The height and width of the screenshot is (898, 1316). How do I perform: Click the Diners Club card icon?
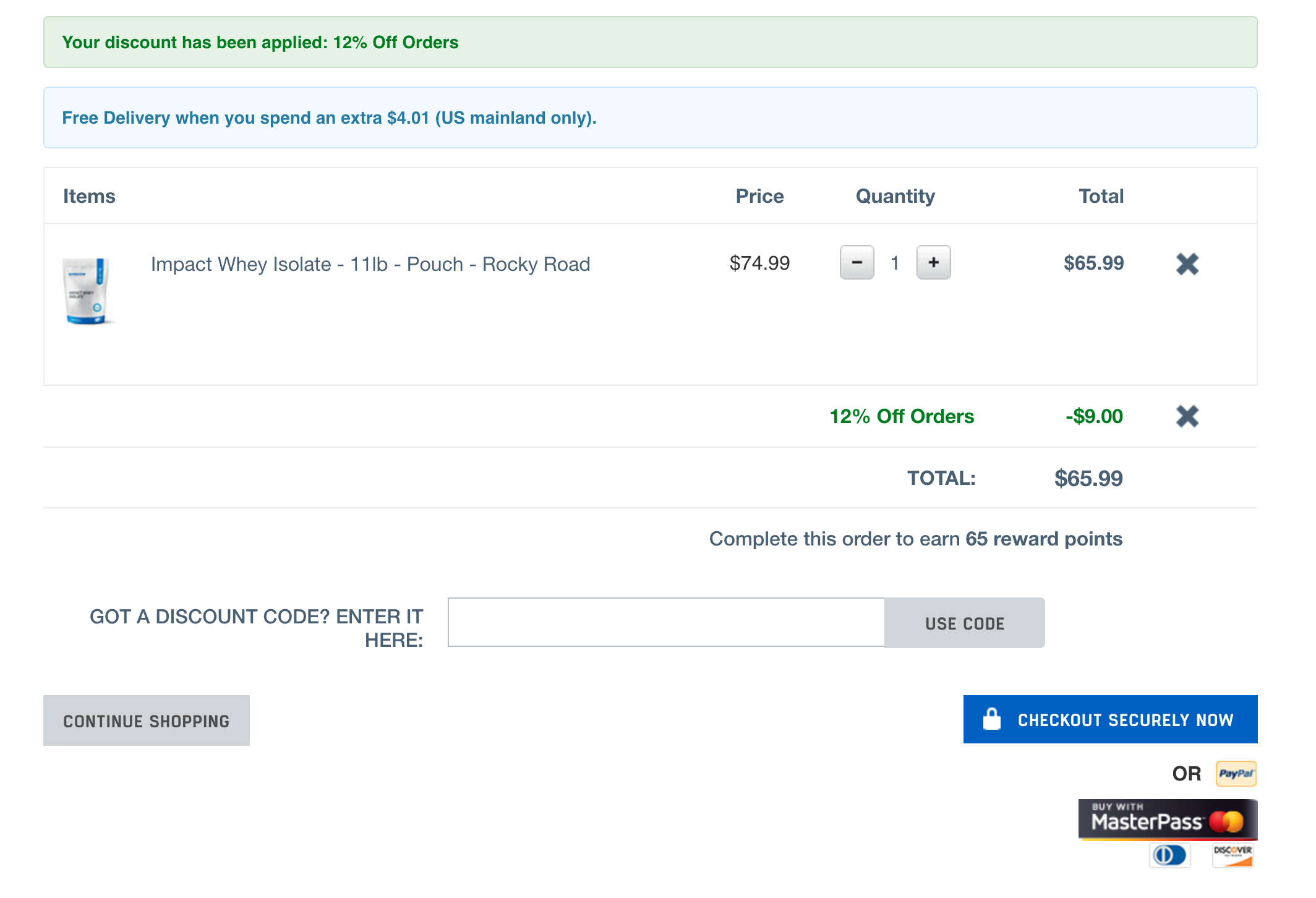coord(1169,855)
